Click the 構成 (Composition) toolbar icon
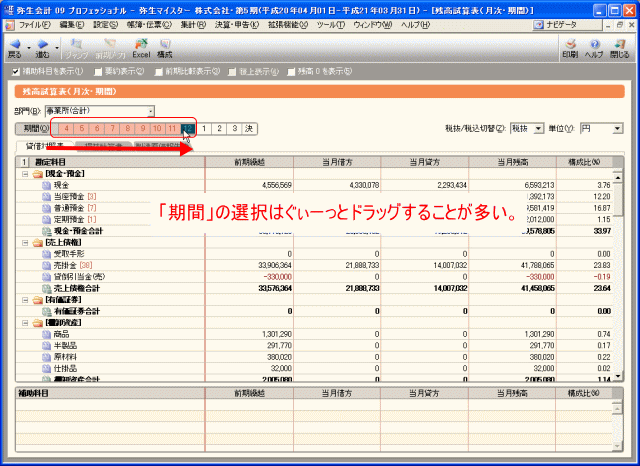The width and height of the screenshot is (640, 466). click(164, 46)
